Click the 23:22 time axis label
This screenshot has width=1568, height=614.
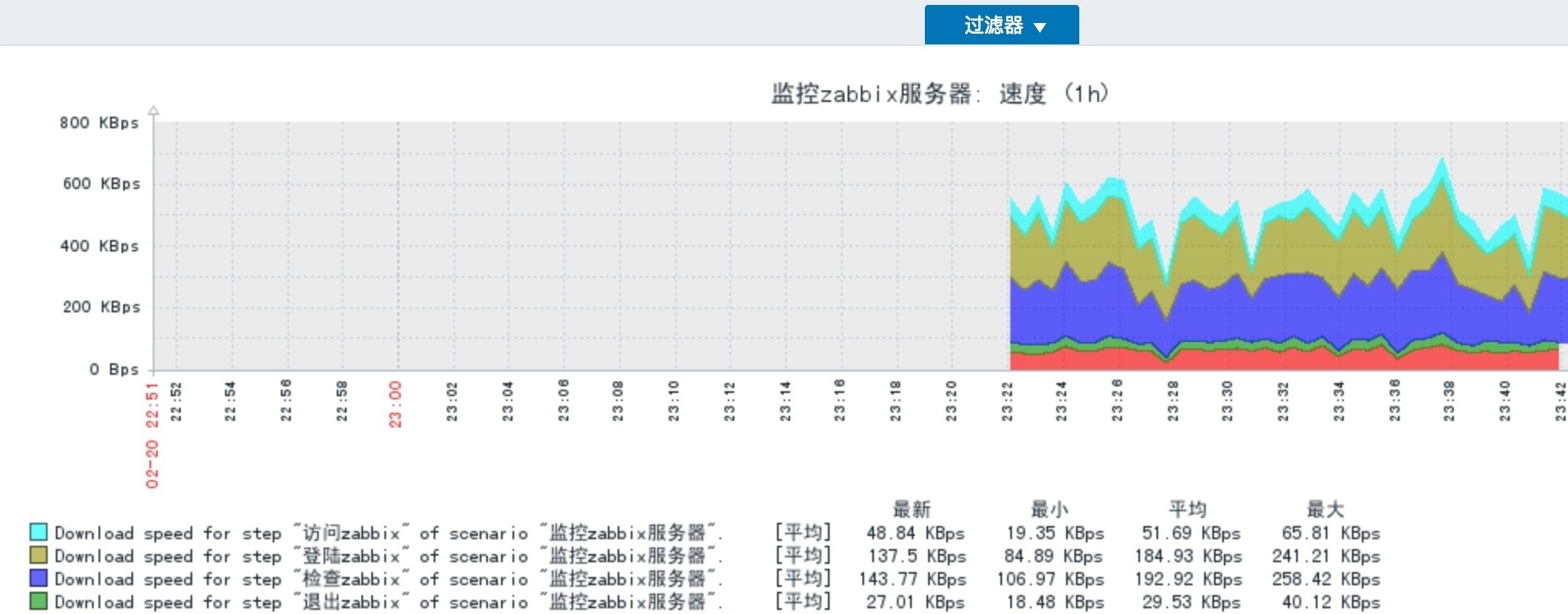1007,401
